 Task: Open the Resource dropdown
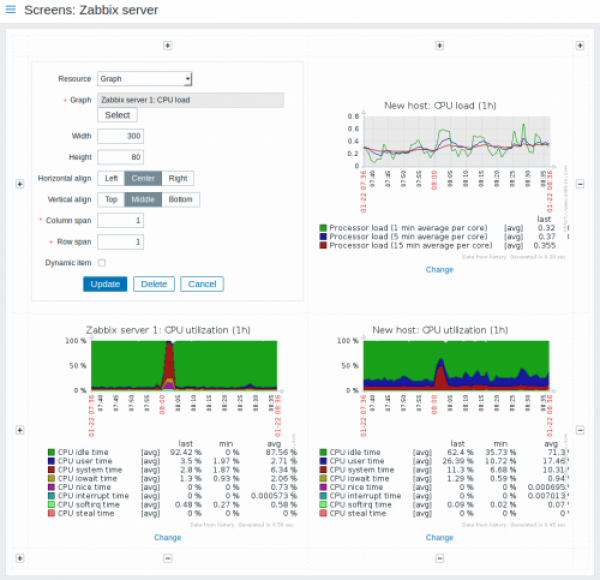145,79
